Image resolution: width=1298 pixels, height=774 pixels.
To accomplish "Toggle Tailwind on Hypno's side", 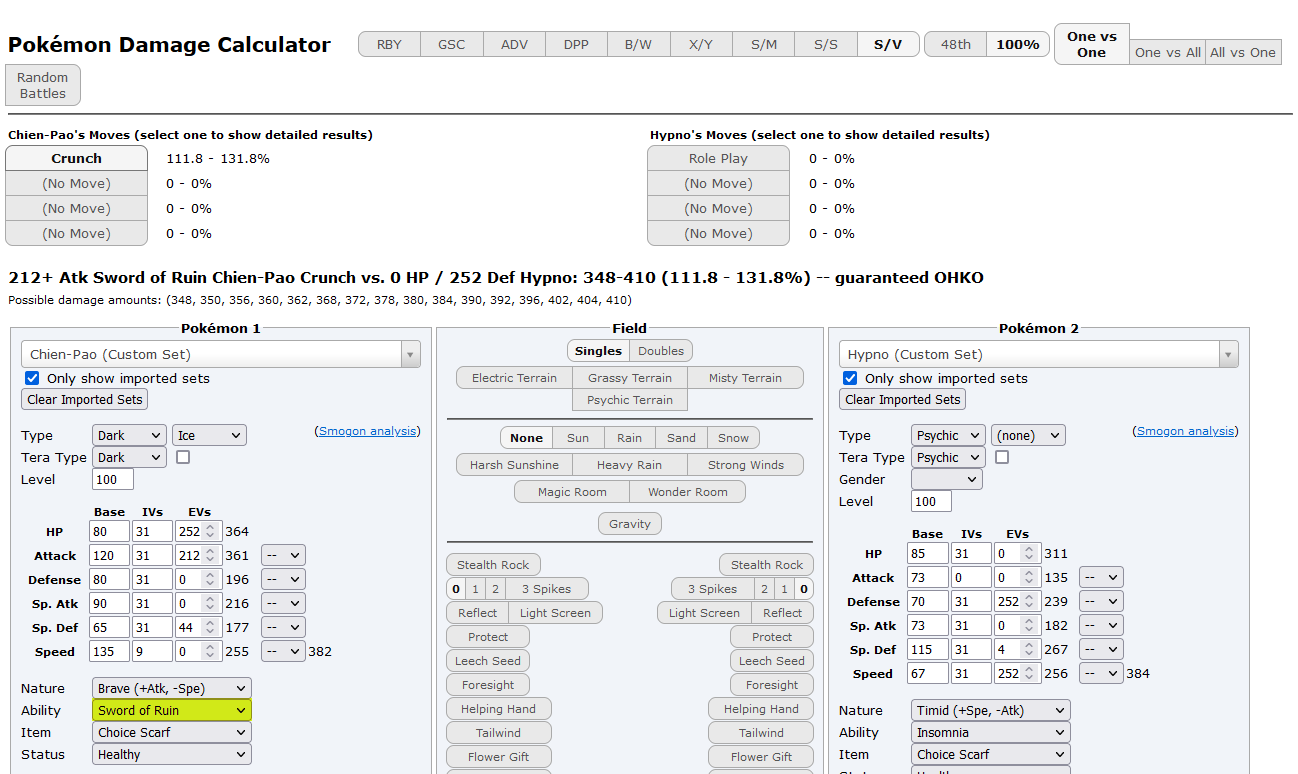I will pos(761,733).
